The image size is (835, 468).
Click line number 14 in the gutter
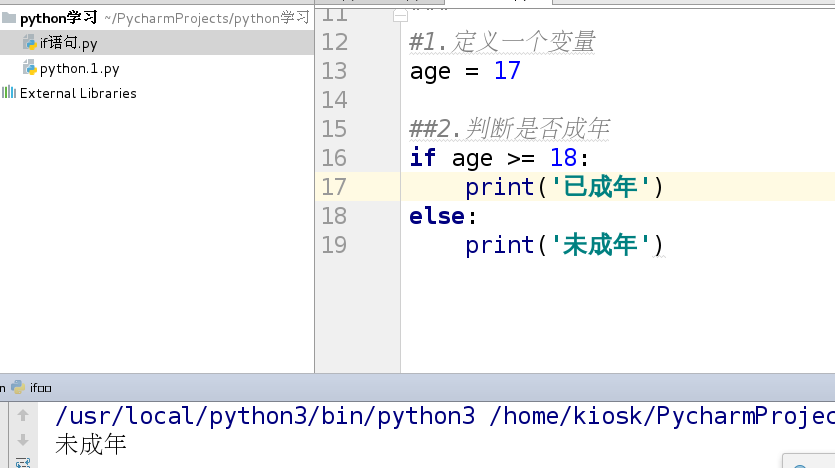pos(334,100)
